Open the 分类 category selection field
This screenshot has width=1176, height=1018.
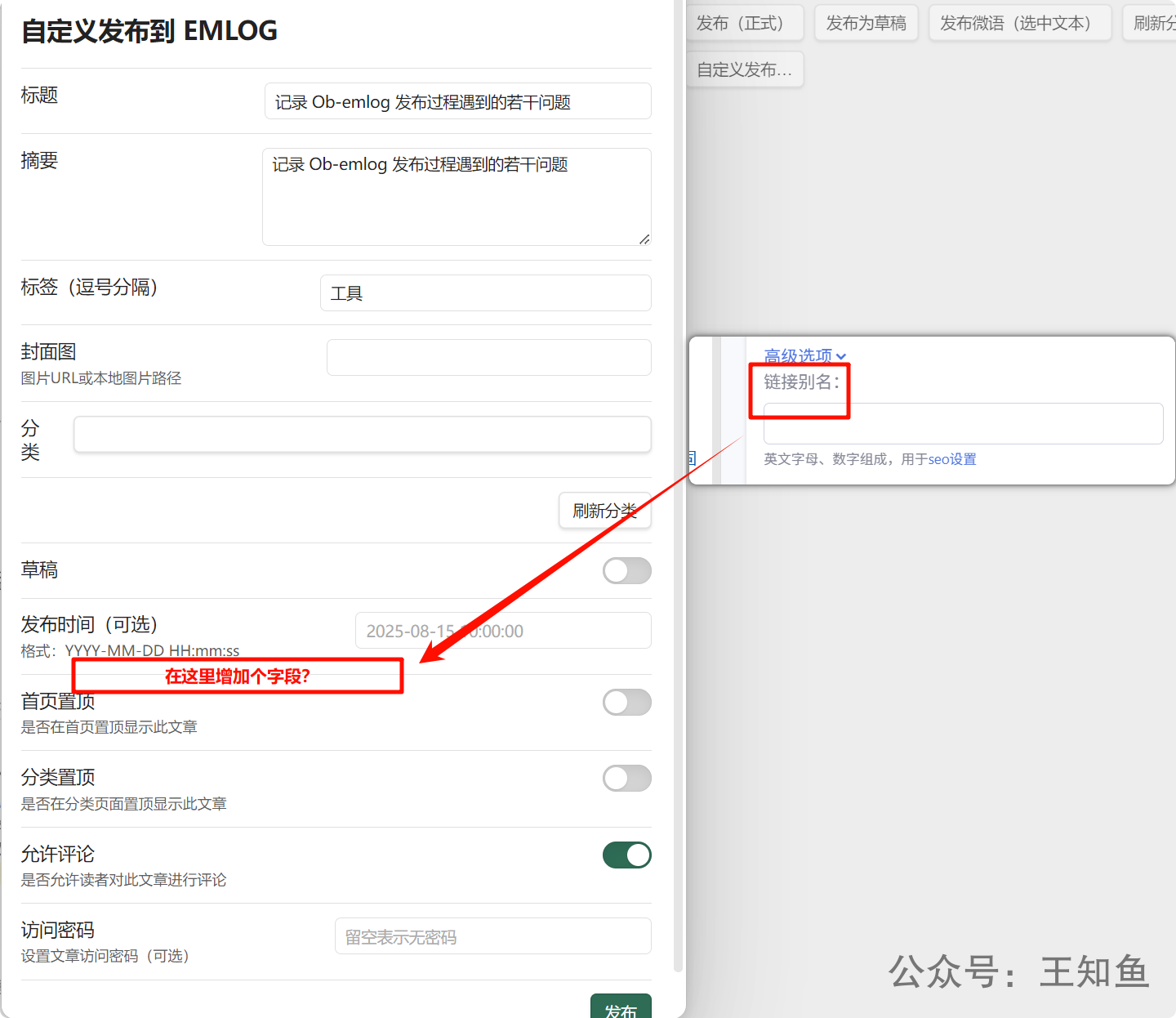pyautogui.click(x=362, y=435)
